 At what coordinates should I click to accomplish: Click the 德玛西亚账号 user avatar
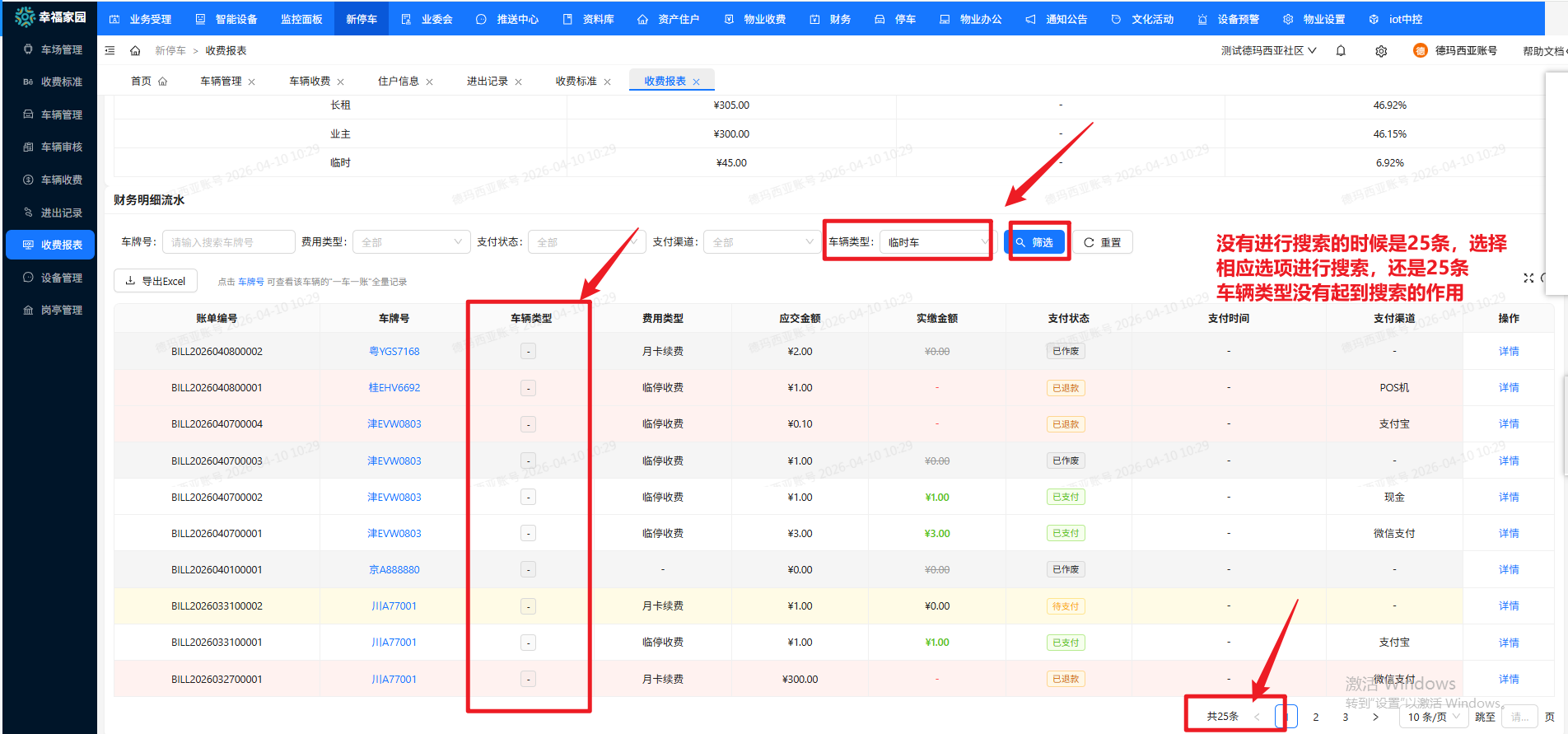1420,51
